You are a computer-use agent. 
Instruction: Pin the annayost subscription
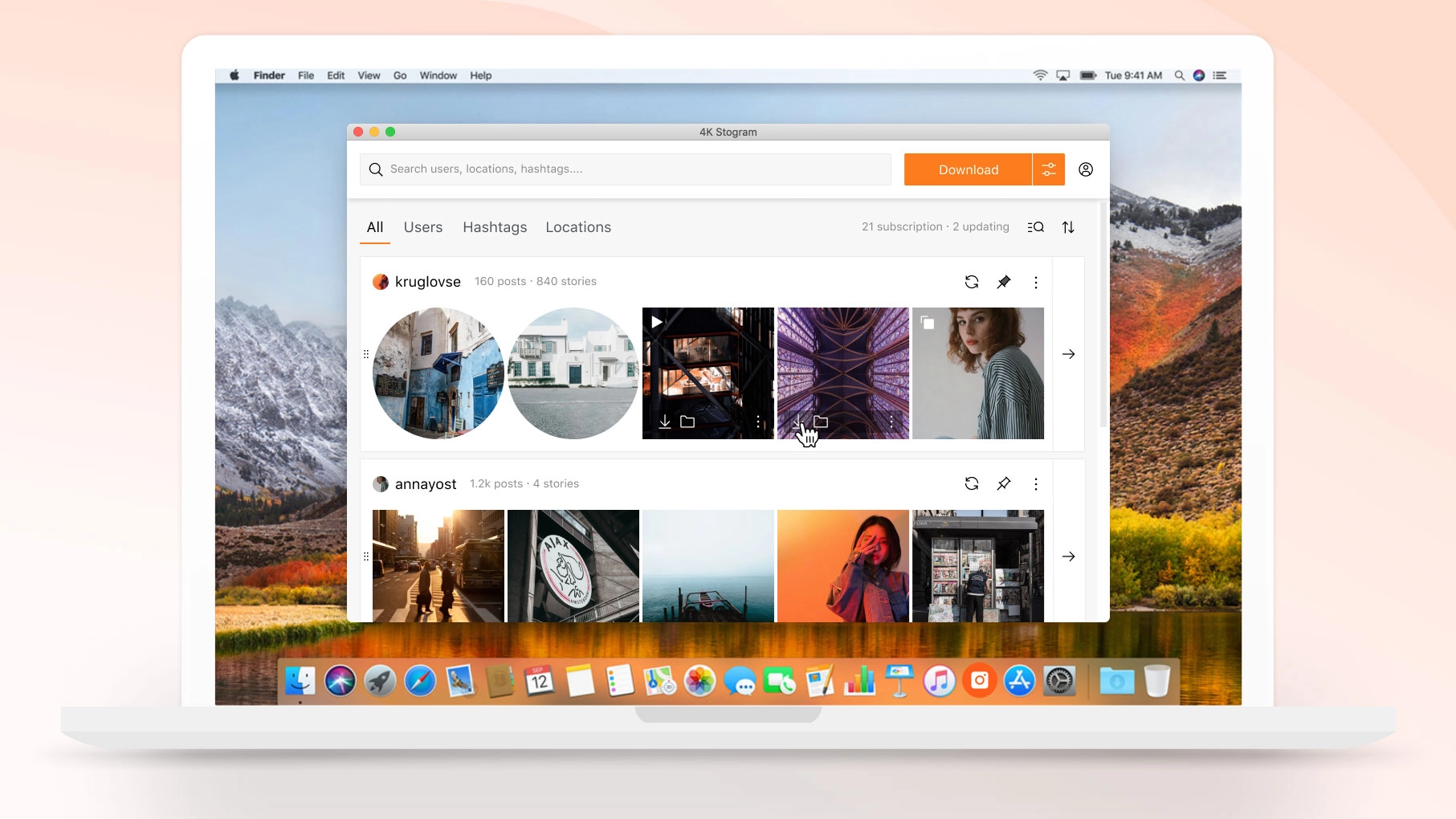point(1004,483)
